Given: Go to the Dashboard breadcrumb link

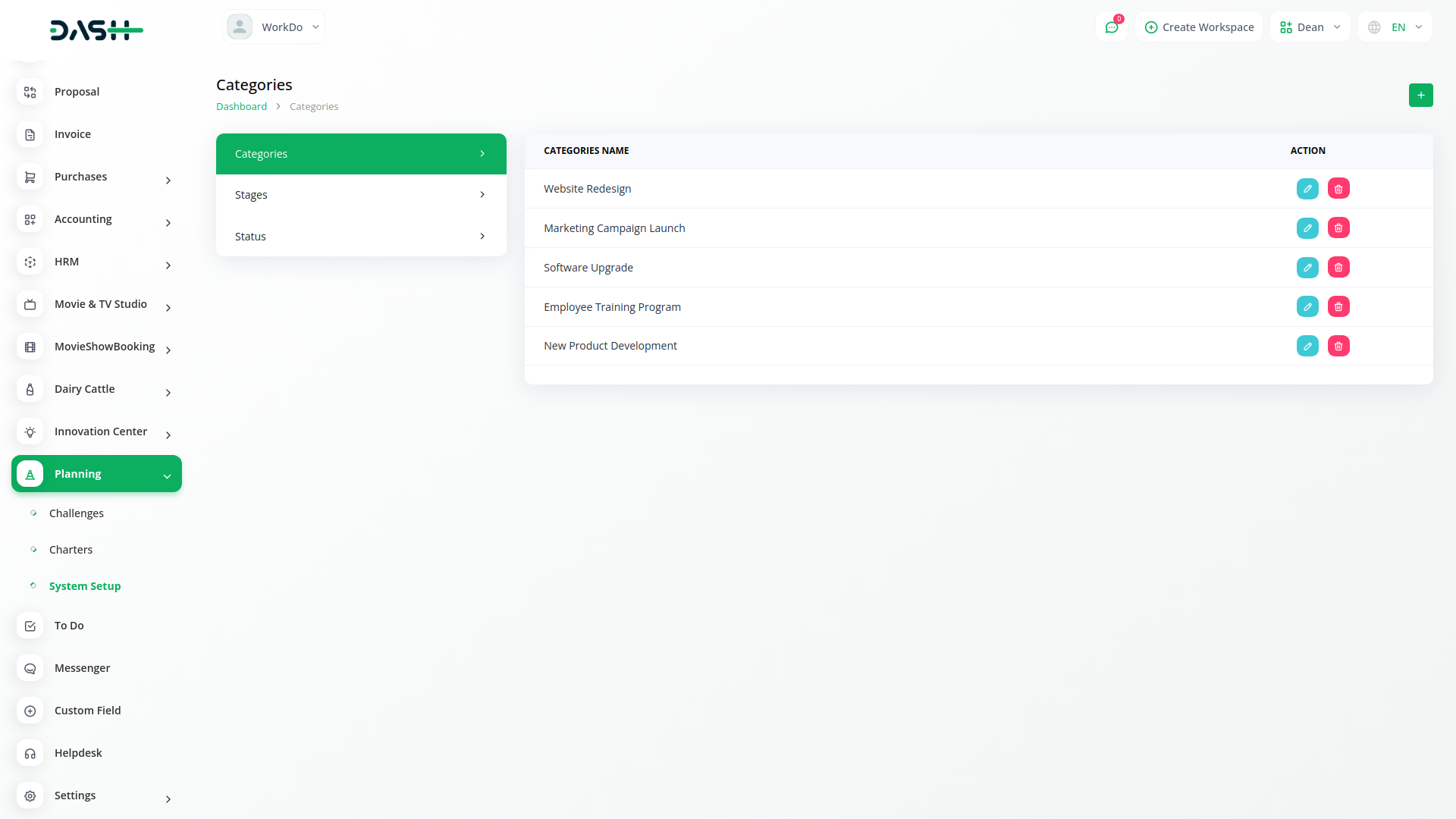Looking at the screenshot, I should pos(241,107).
